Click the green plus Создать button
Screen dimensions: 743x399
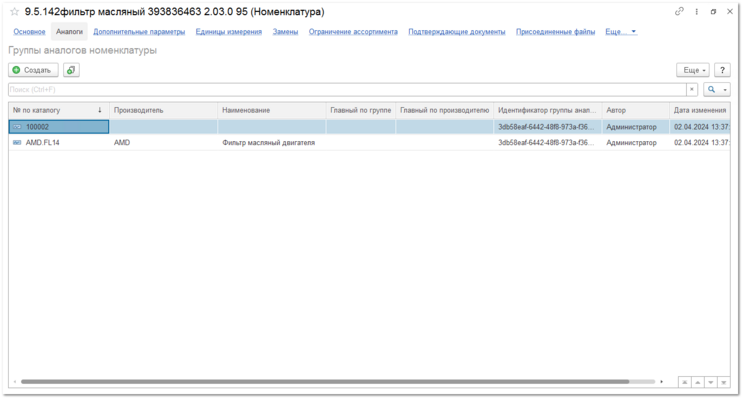click(x=33, y=70)
